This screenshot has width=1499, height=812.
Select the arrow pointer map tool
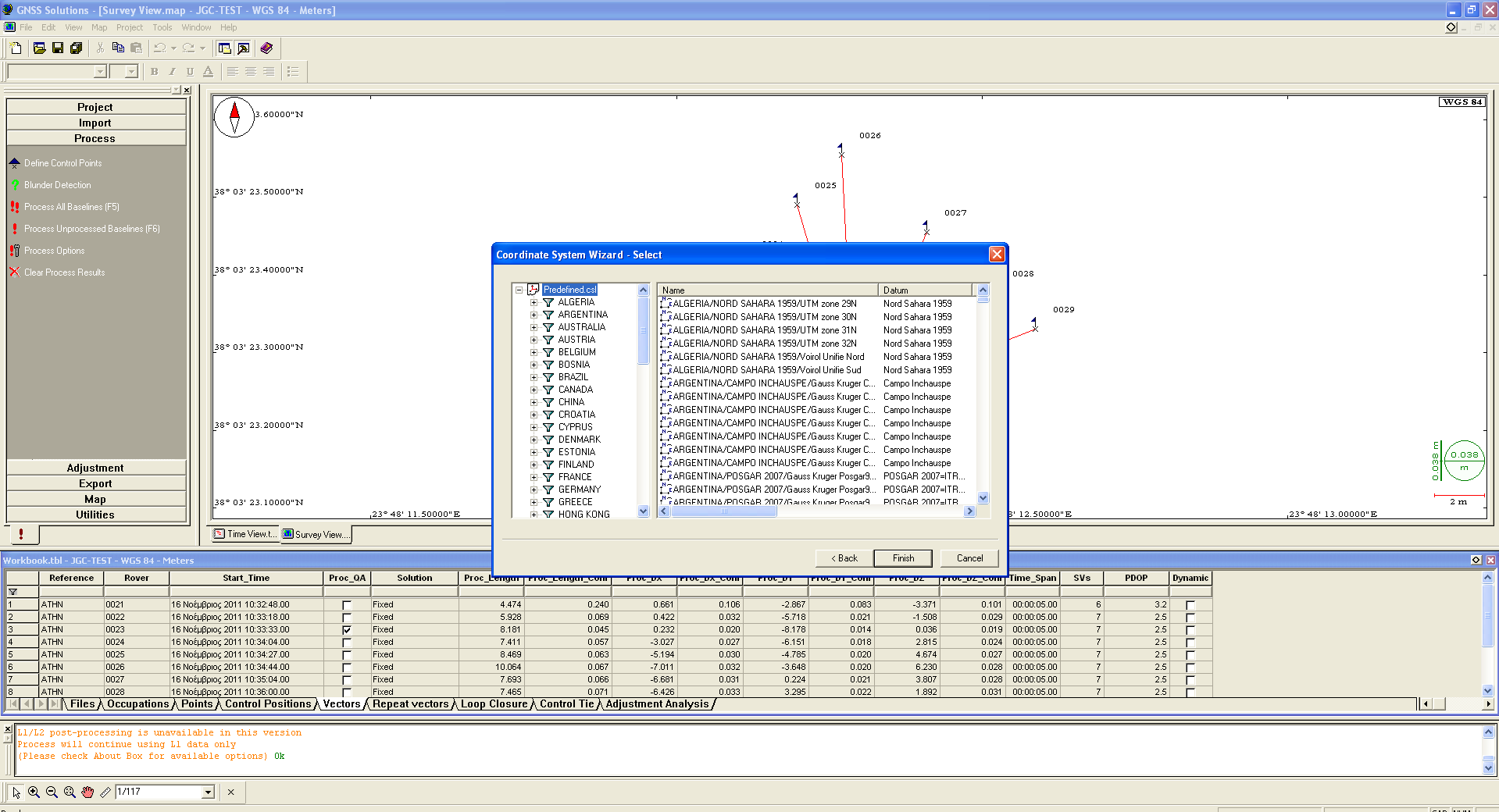[16, 792]
